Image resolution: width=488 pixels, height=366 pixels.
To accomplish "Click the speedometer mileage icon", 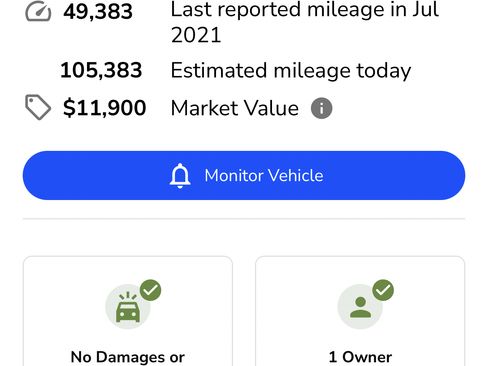I will (38, 12).
